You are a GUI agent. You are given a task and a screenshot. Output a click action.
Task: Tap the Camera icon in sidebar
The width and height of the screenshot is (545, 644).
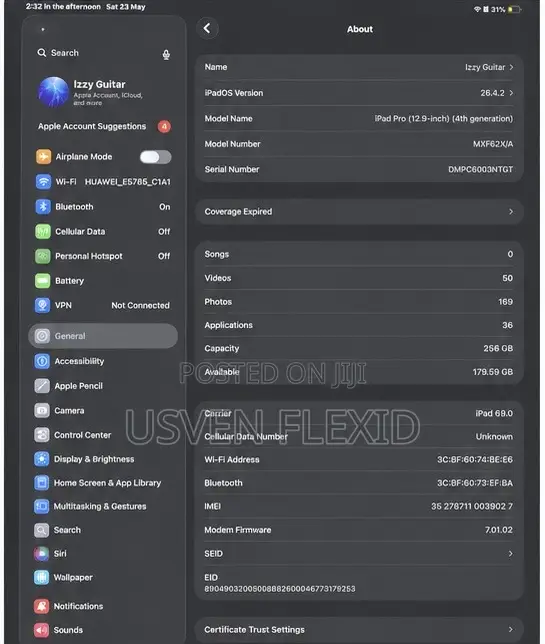coord(42,410)
